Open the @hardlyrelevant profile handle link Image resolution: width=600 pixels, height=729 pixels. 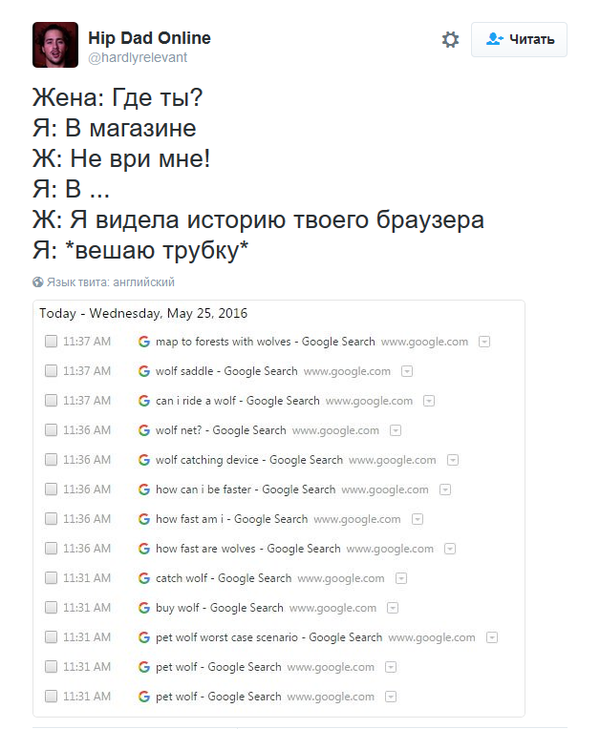pos(137,58)
